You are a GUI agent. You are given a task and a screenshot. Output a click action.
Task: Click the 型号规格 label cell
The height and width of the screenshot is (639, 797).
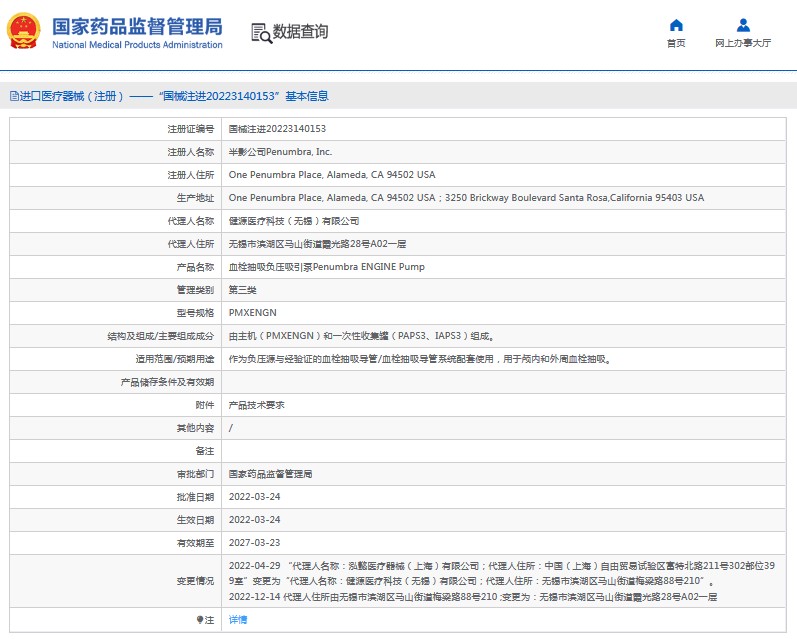click(x=115, y=313)
